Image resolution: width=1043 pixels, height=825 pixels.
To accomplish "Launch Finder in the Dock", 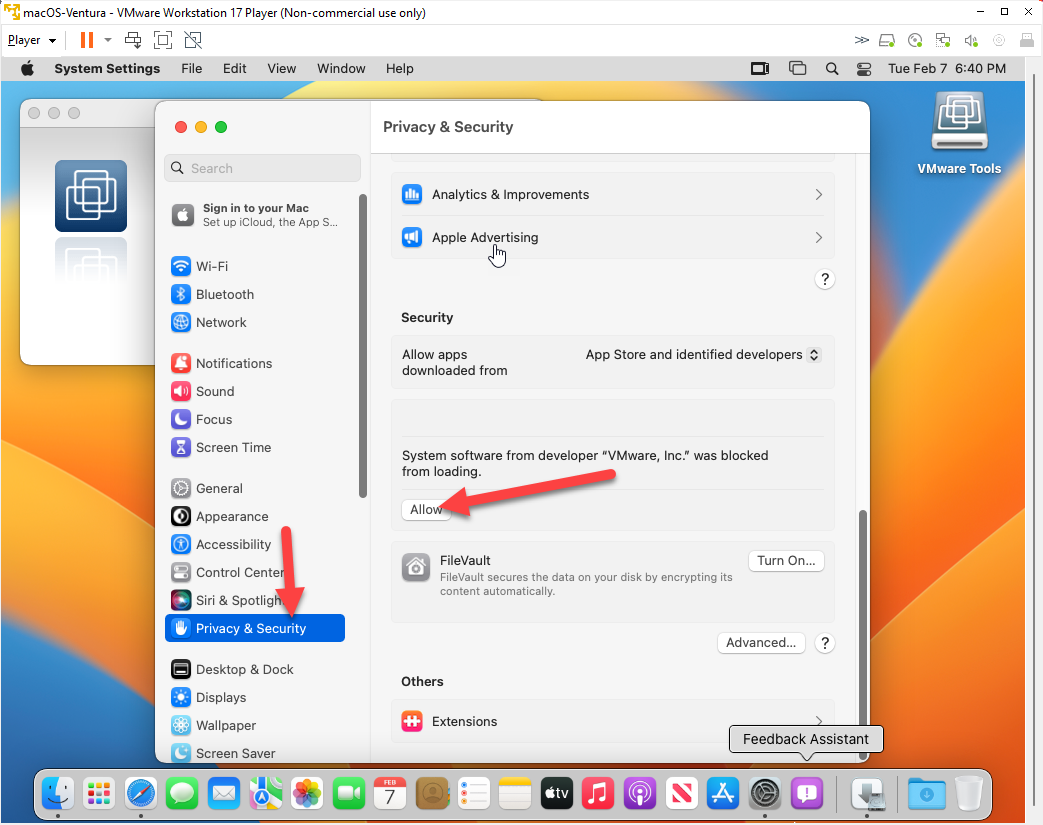I will [57, 794].
